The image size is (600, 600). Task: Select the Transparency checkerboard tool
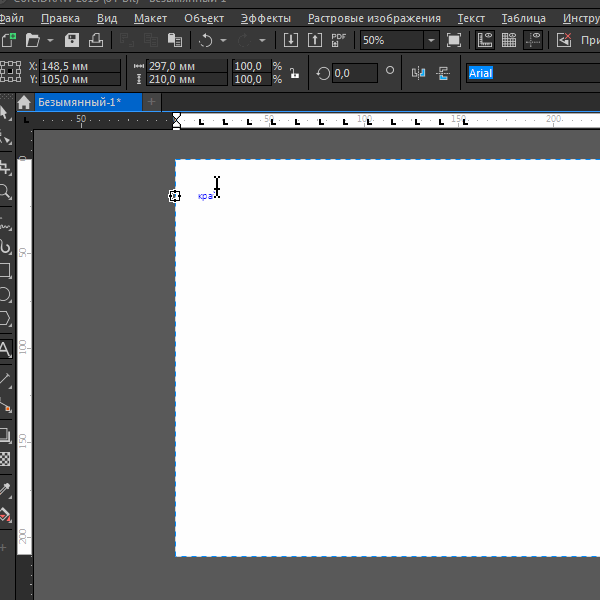point(5,459)
